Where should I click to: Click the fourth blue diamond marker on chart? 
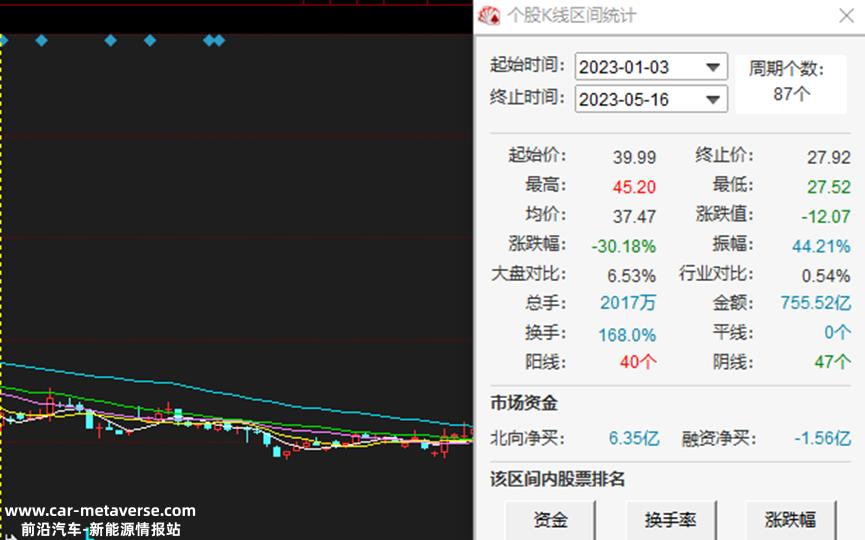149,40
